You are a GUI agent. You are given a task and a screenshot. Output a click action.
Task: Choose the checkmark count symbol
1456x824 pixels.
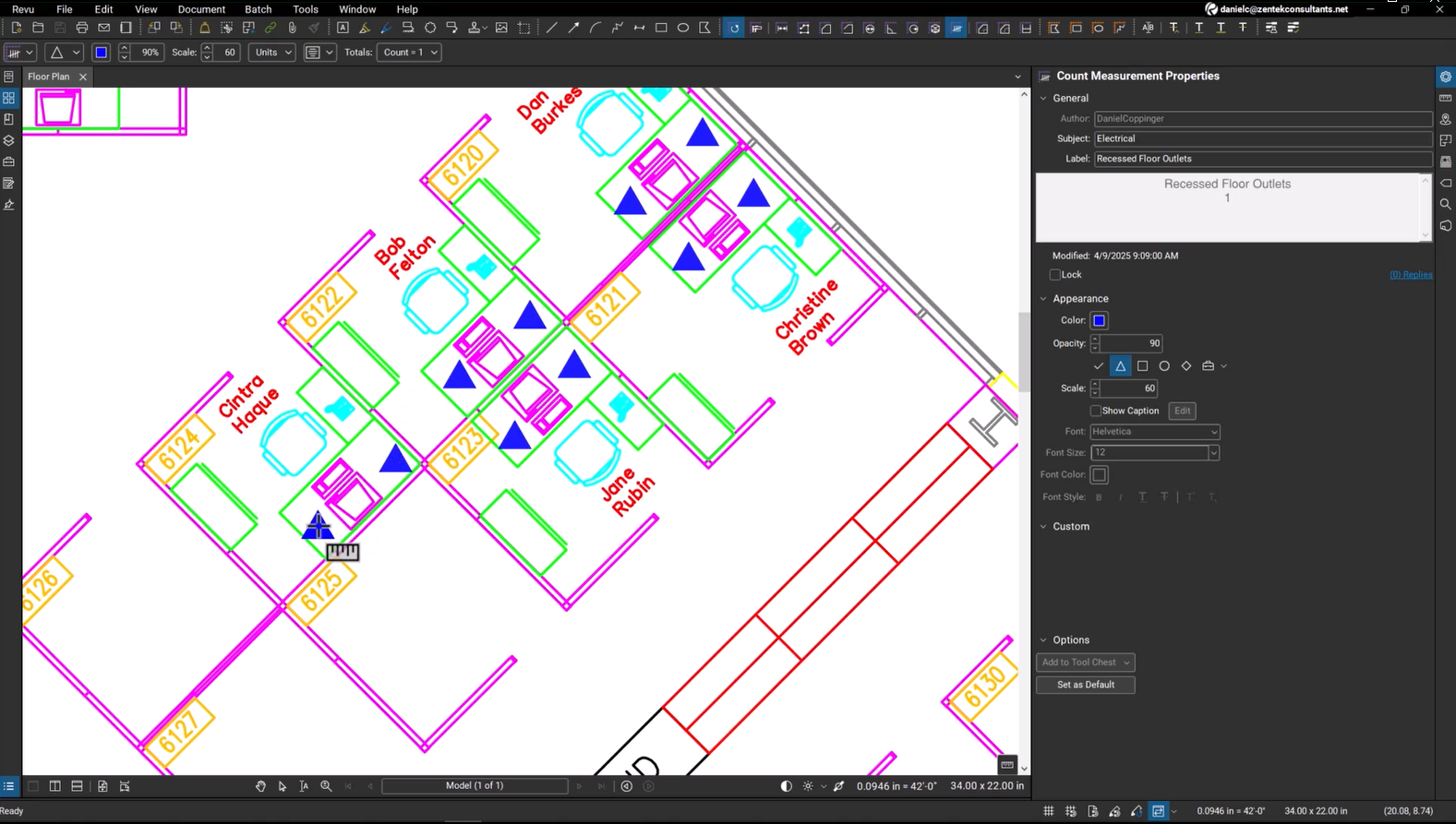click(x=1099, y=366)
